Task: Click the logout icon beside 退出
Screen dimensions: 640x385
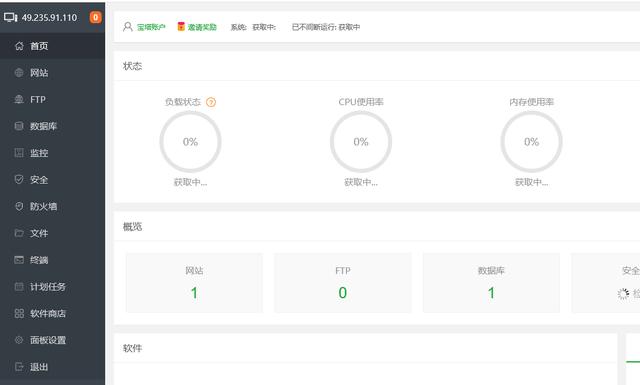Action: [19, 367]
